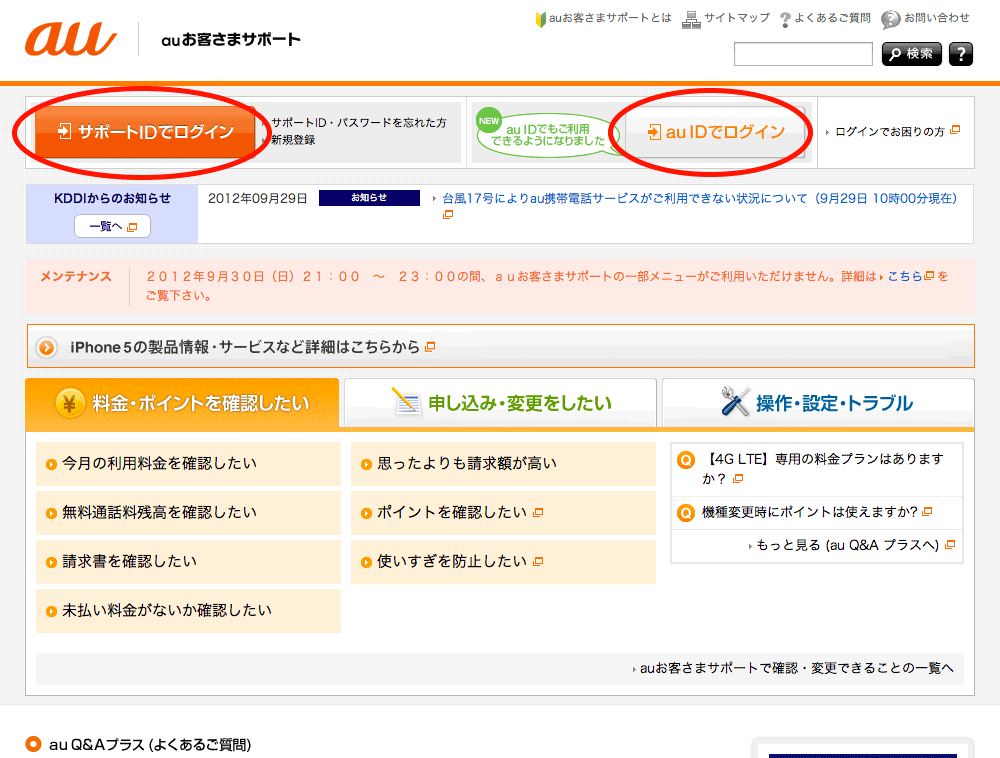Select the 料金・ポイントを確認したい tab
The height and width of the screenshot is (758, 1000).
[182, 403]
